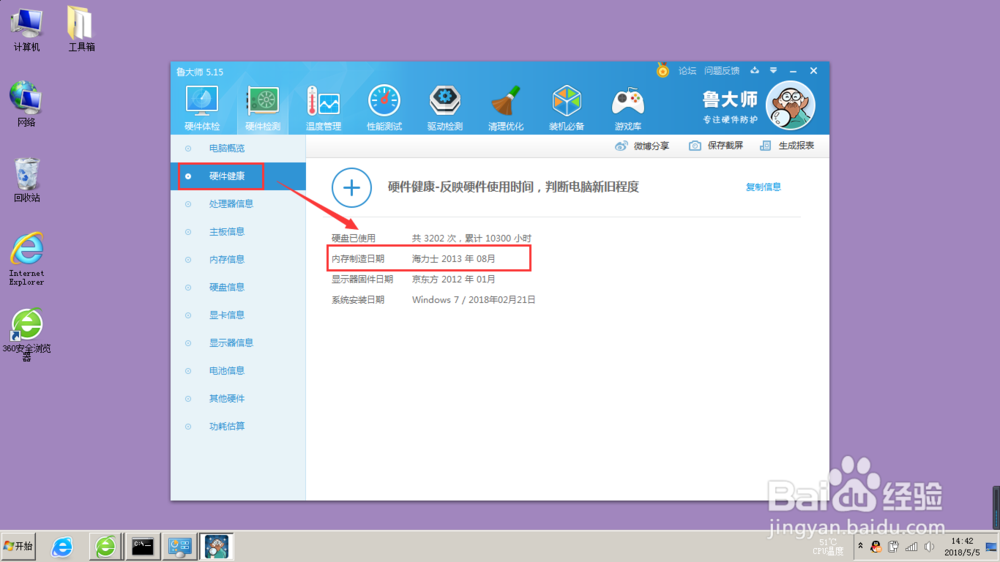Image resolution: width=1000 pixels, height=562 pixels.
Task: Click the blue plus circle icon
Action: (x=351, y=188)
